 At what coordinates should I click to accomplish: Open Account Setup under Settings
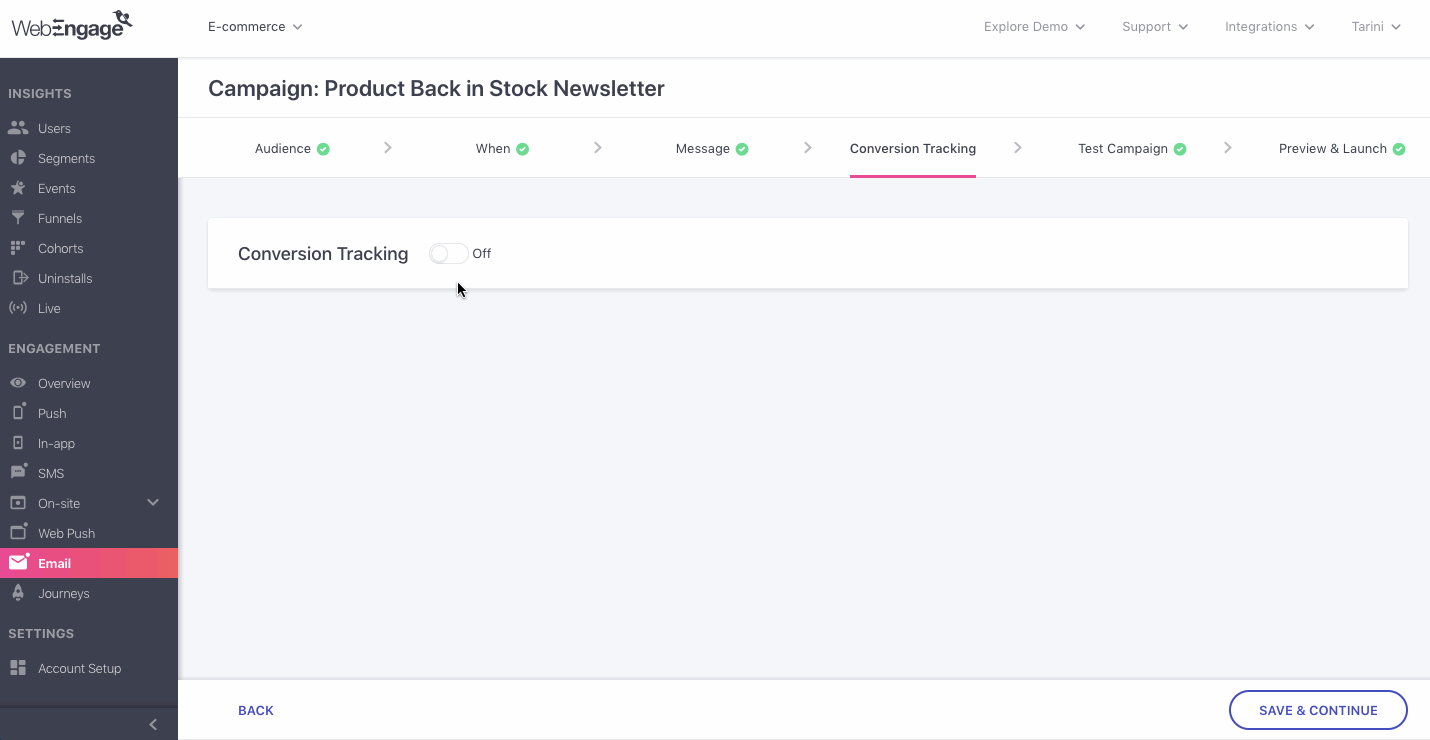tap(80, 668)
